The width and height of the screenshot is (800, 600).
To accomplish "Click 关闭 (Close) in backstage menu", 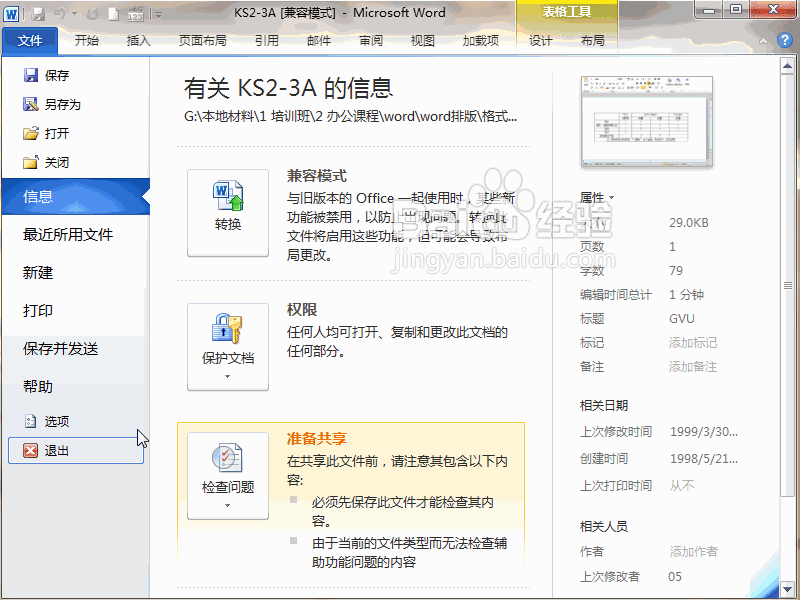I will coord(46,163).
